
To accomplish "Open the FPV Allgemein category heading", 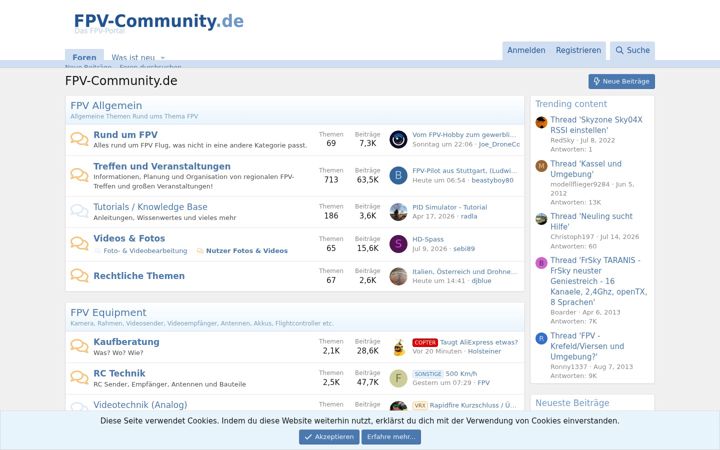I will click(x=106, y=106).
